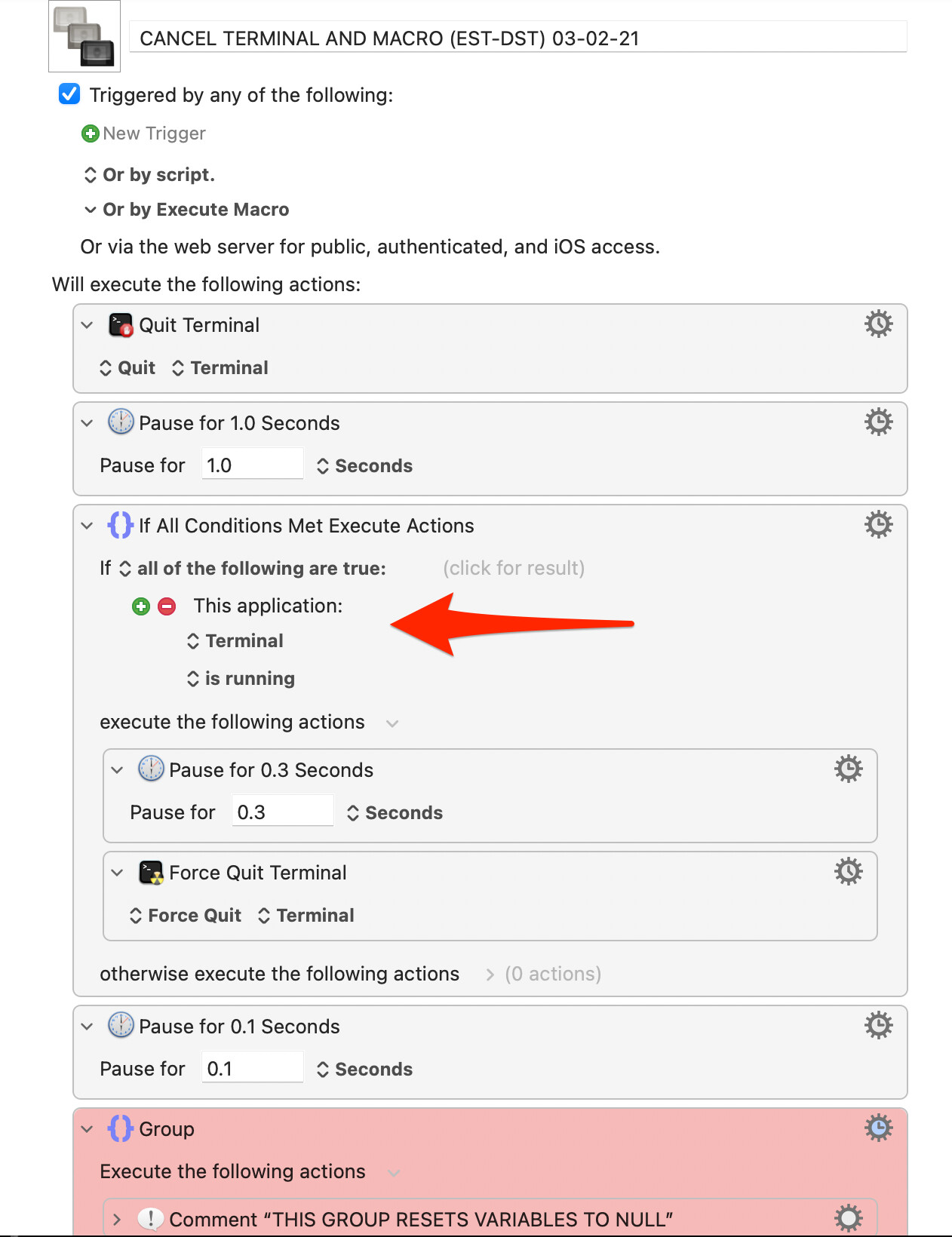Uncheck the Triggered by any of following checkbox
Viewport: 952px width, 1237px height.
(69, 94)
